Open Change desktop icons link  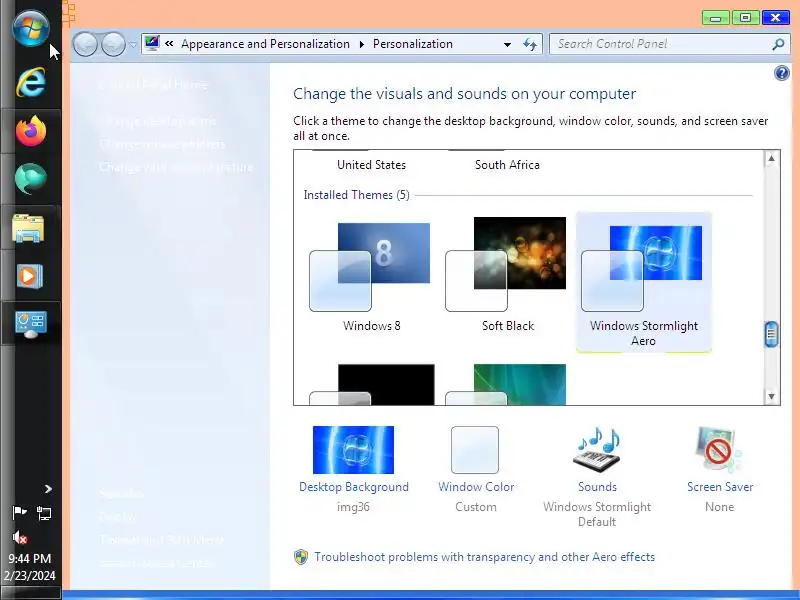(158, 121)
